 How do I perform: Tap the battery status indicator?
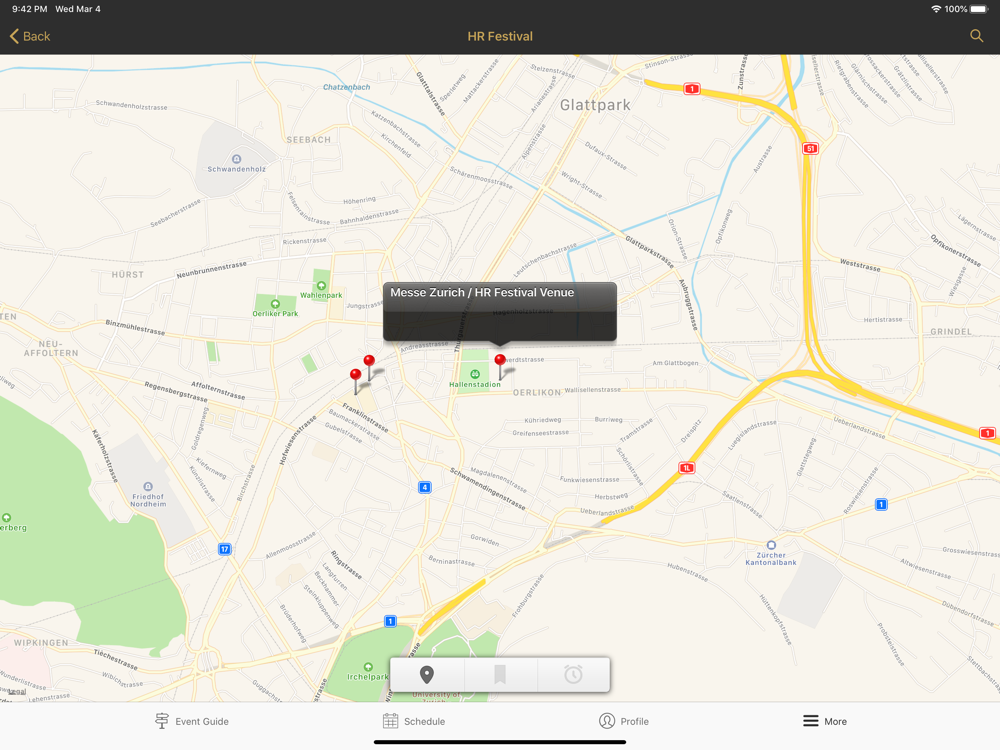pyautogui.click(x=978, y=9)
